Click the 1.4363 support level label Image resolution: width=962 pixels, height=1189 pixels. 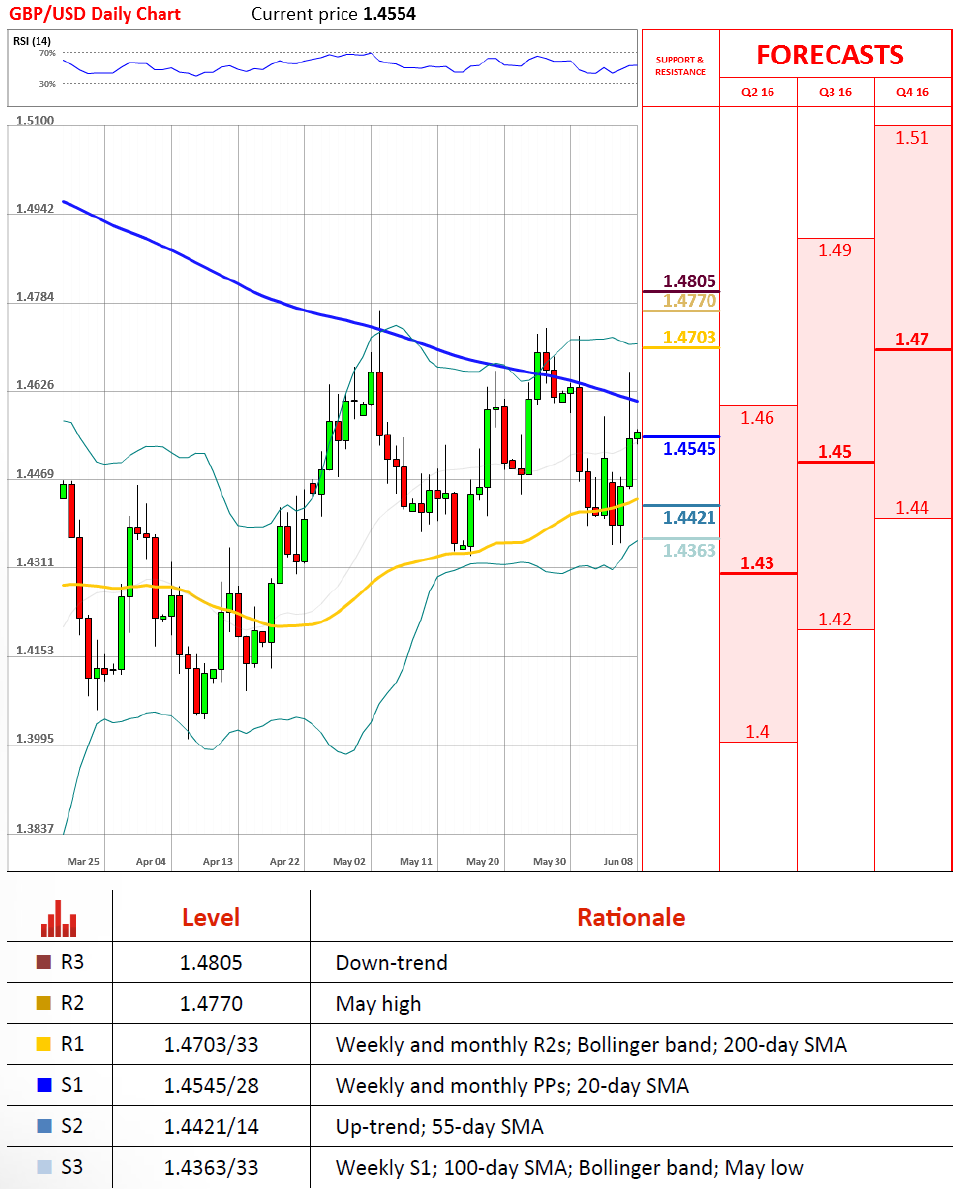689,551
